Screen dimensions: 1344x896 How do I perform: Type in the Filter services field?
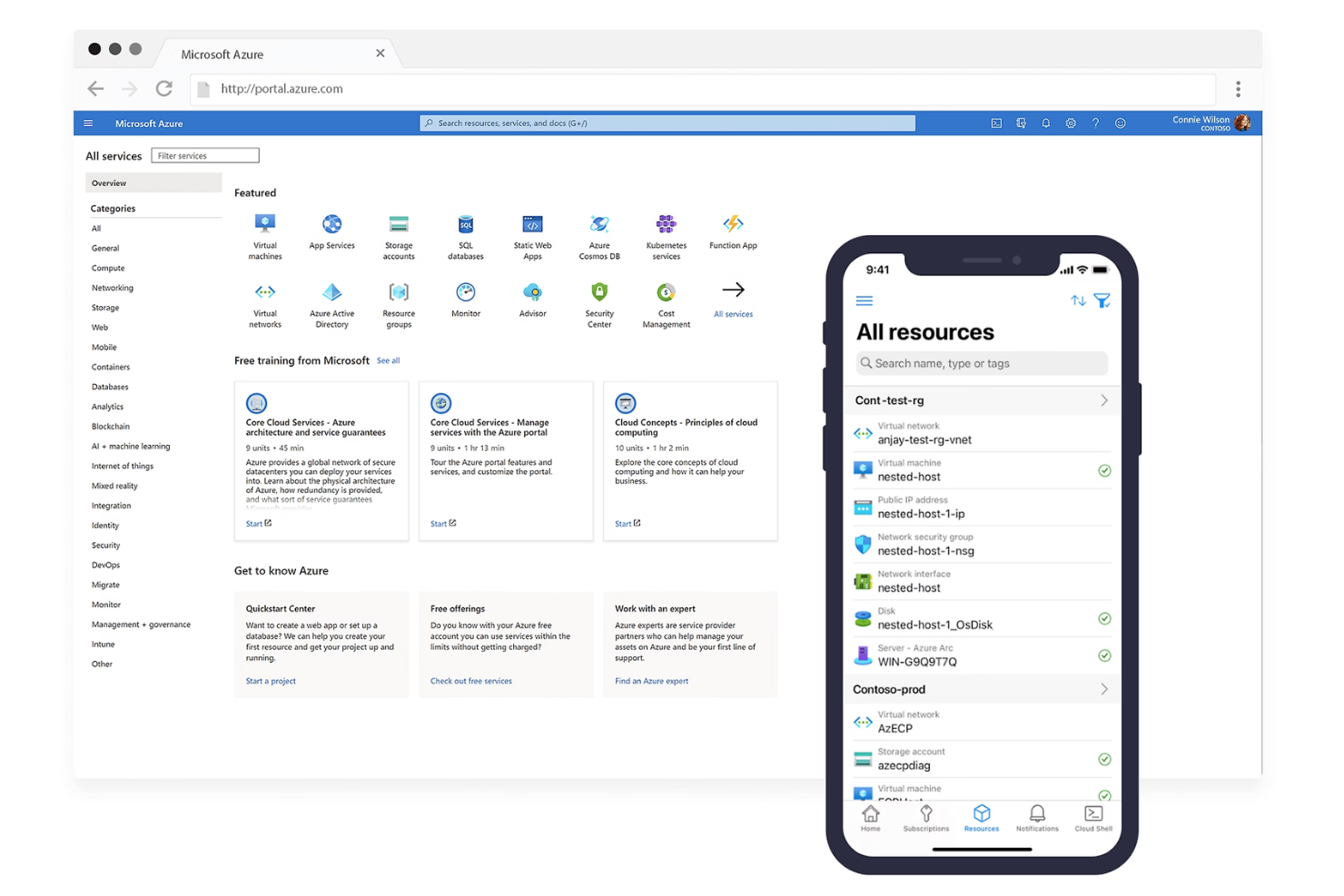click(x=204, y=155)
